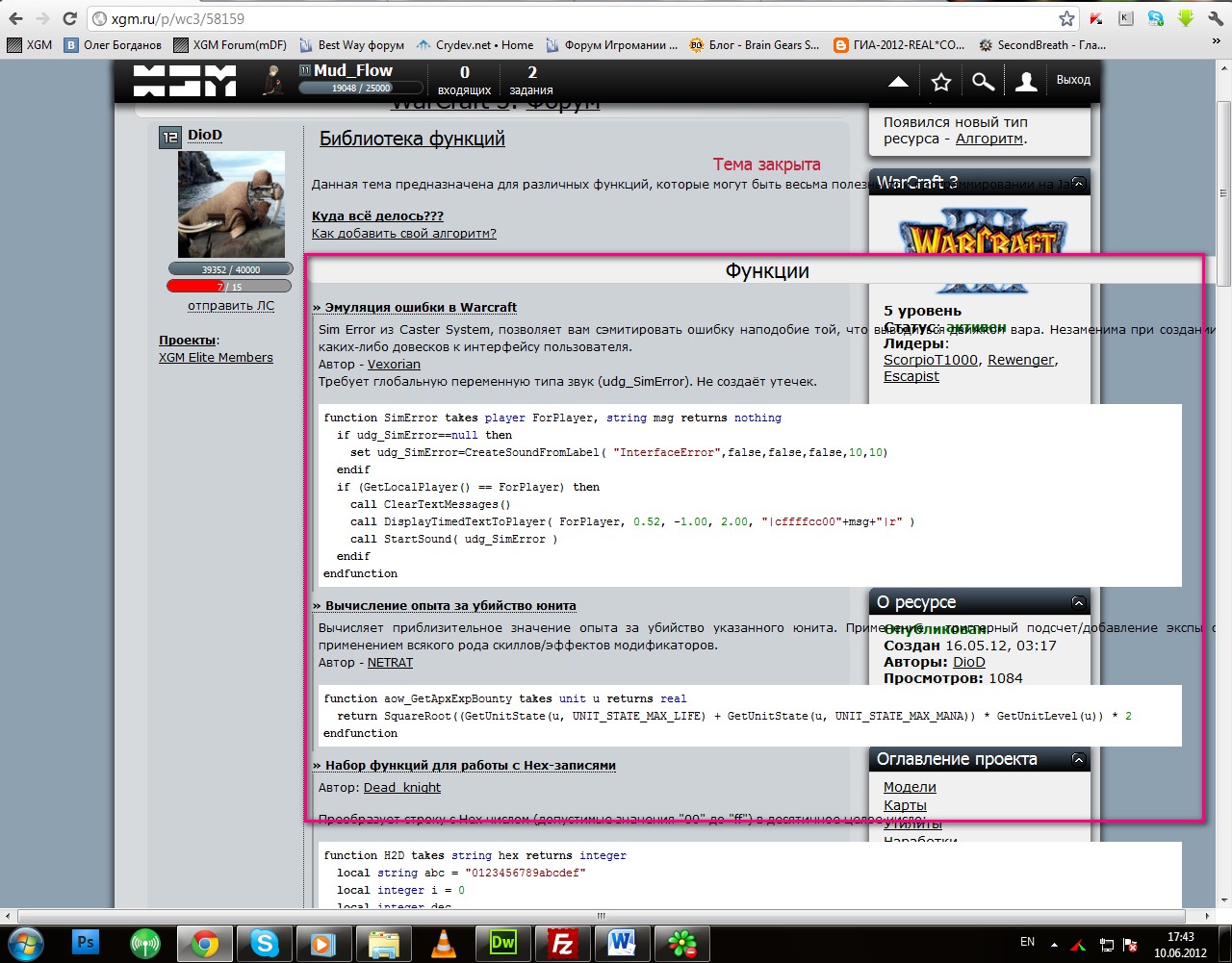Open ICQ from the taskbar
Screen dimensions: 1232x963
click(681, 943)
